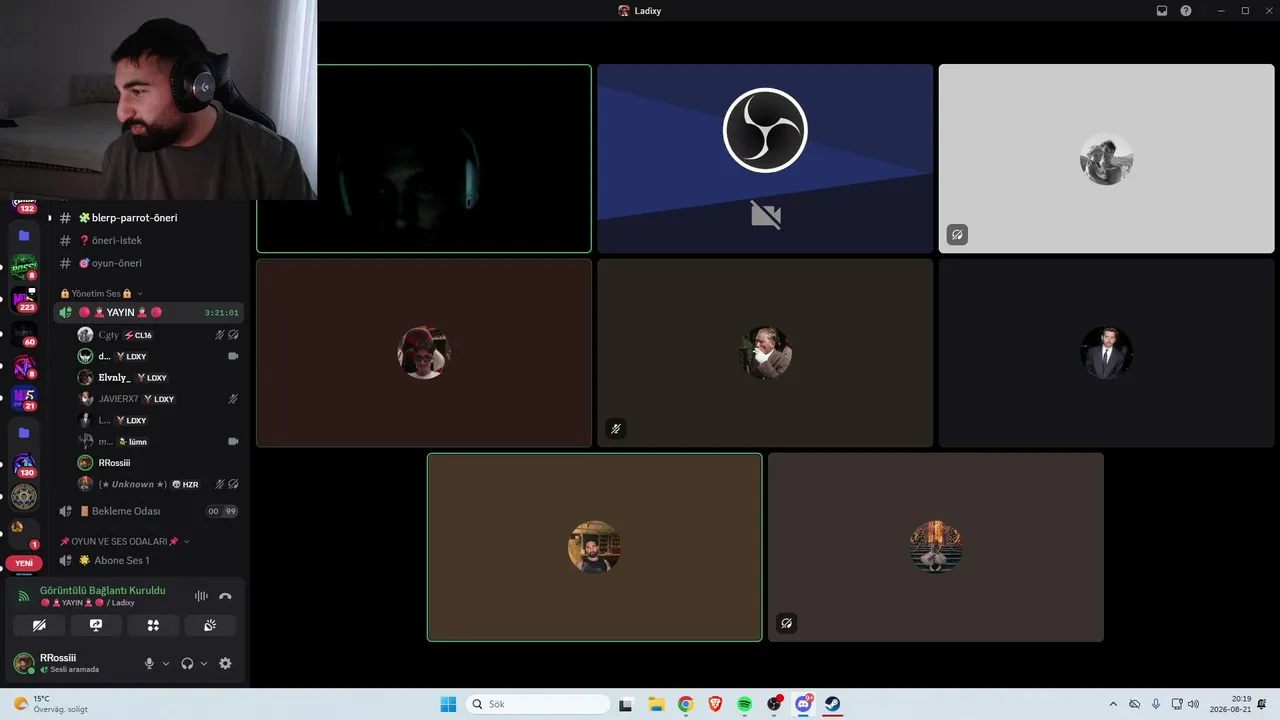The height and width of the screenshot is (720, 1280).
Task: Turn on camera in voice panel
Action: (x=39, y=625)
